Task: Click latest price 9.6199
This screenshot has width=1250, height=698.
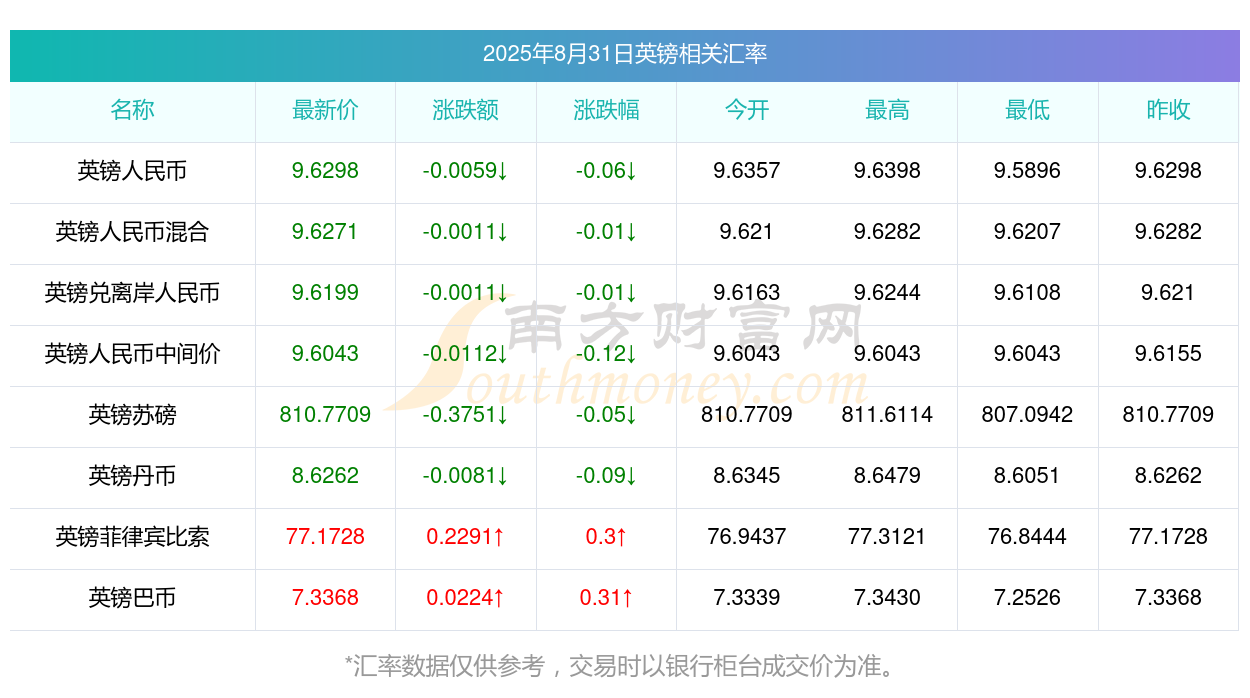Action: click(325, 293)
